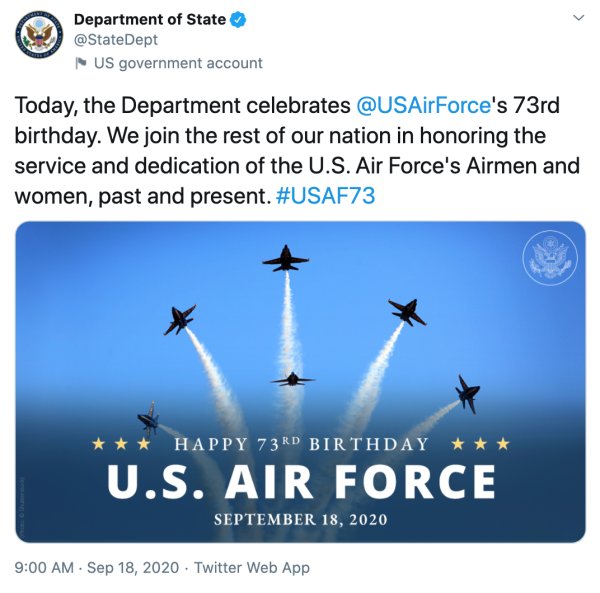Click the "Happy 73rd Birthday" banner text
This screenshot has width=600, height=593.
pos(301,444)
